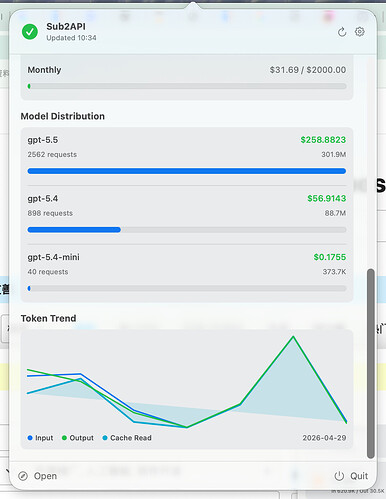Click the Model Distribution heading
Screen dimensions: 386x499
tap(63, 116)
